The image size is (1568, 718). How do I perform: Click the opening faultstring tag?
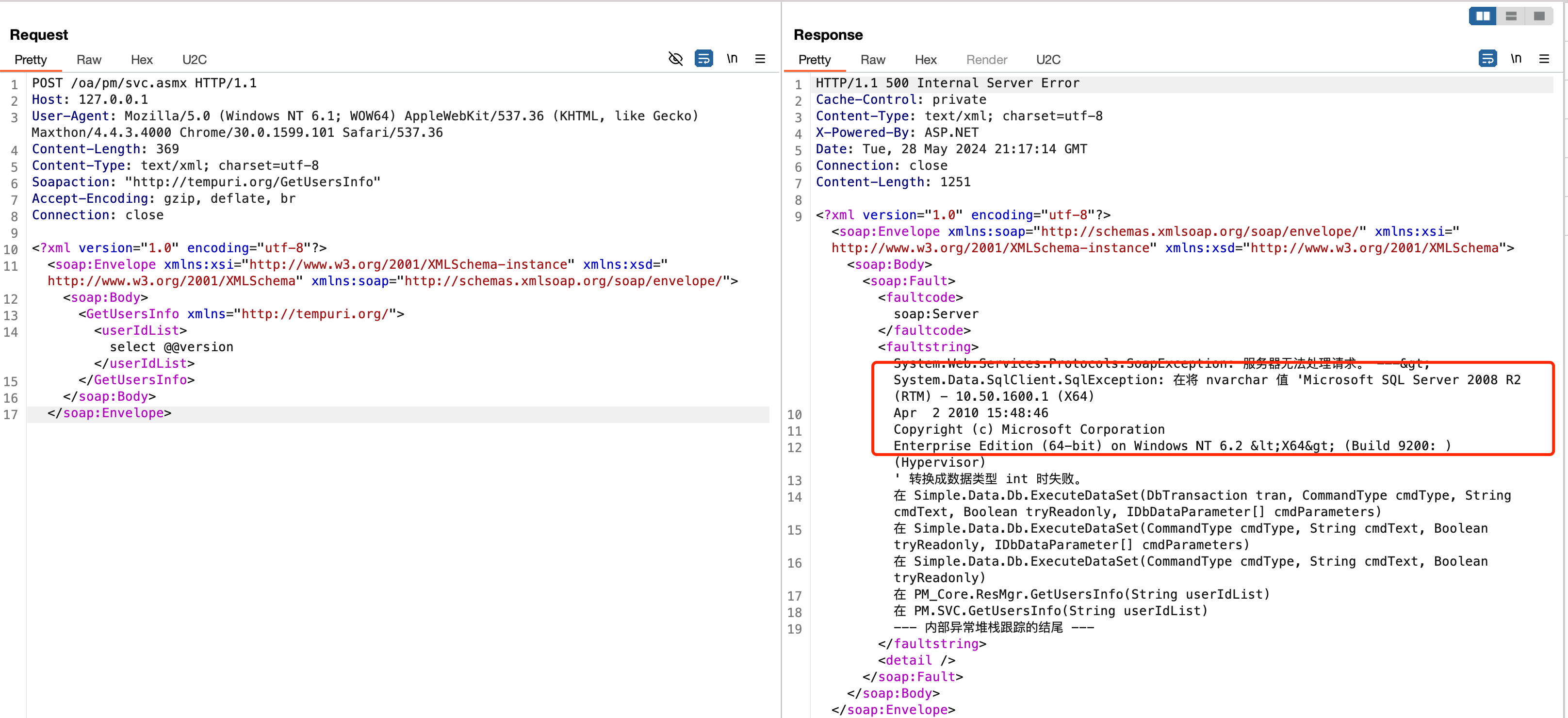[x=928, y=347]
